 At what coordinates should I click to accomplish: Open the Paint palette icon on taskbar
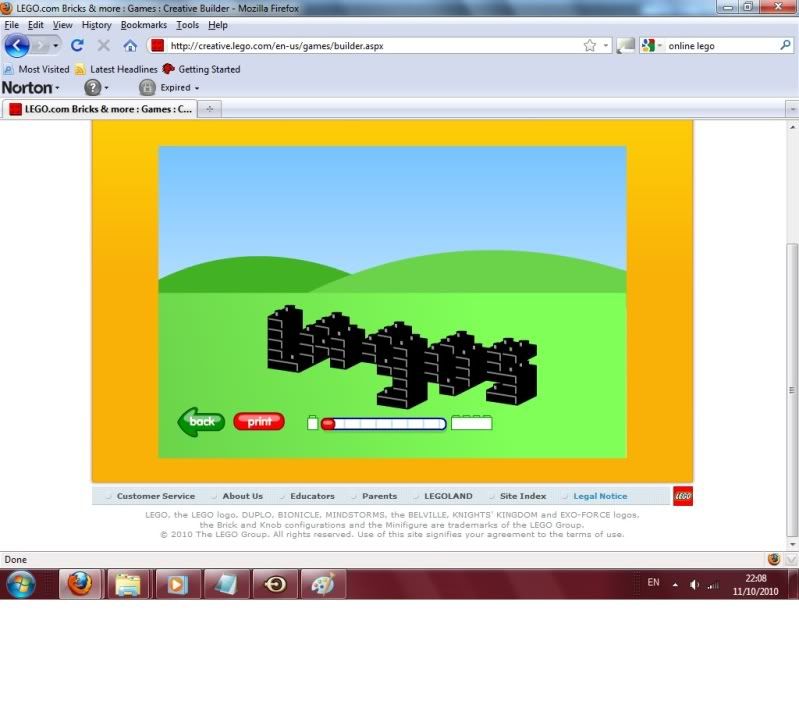(323, 584)
